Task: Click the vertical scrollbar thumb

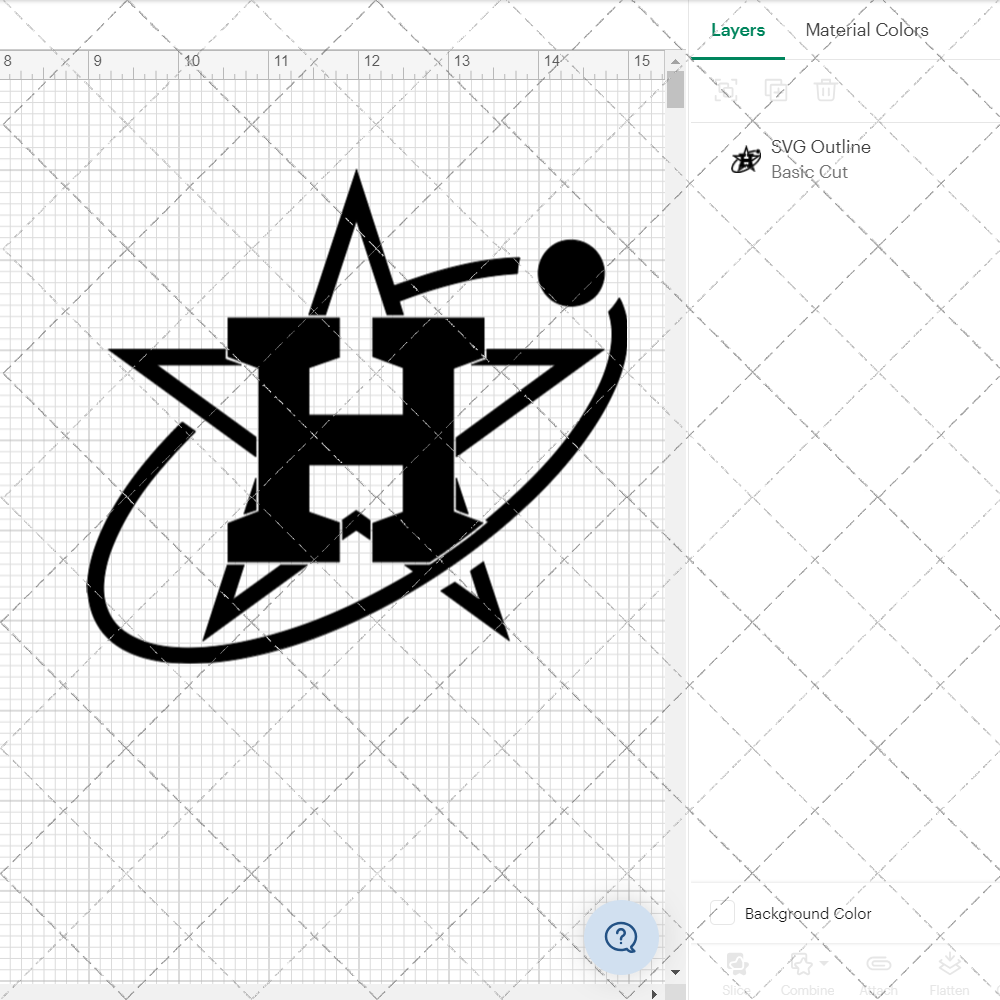Action: click(x=675, y=90)
